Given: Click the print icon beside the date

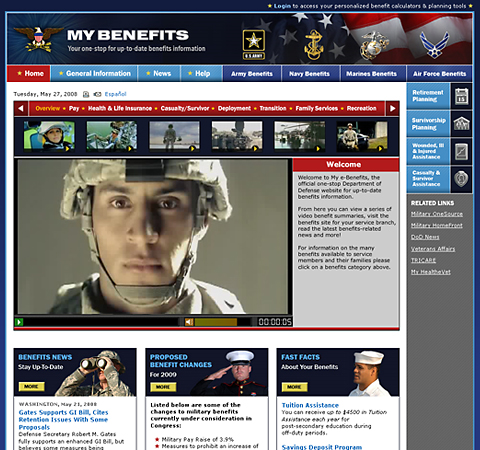Looking at the screenshot, I should [86, 94].
